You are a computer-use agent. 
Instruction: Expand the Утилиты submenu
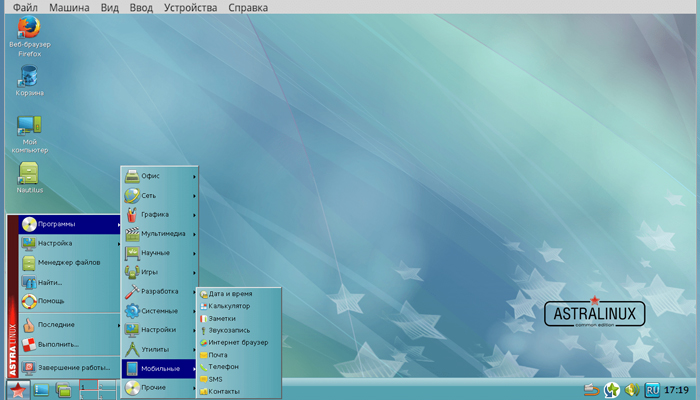[160, 349]
